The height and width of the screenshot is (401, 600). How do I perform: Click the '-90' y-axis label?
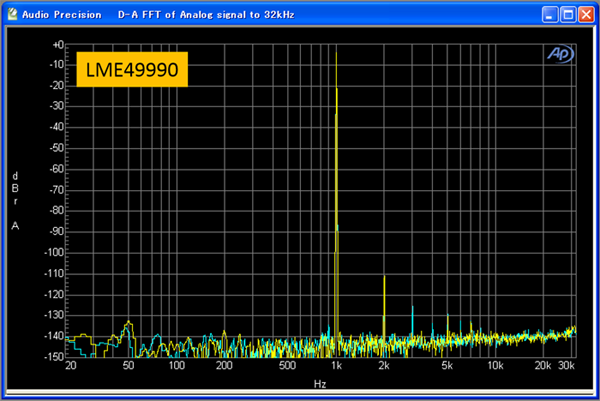tap(57, 231)
